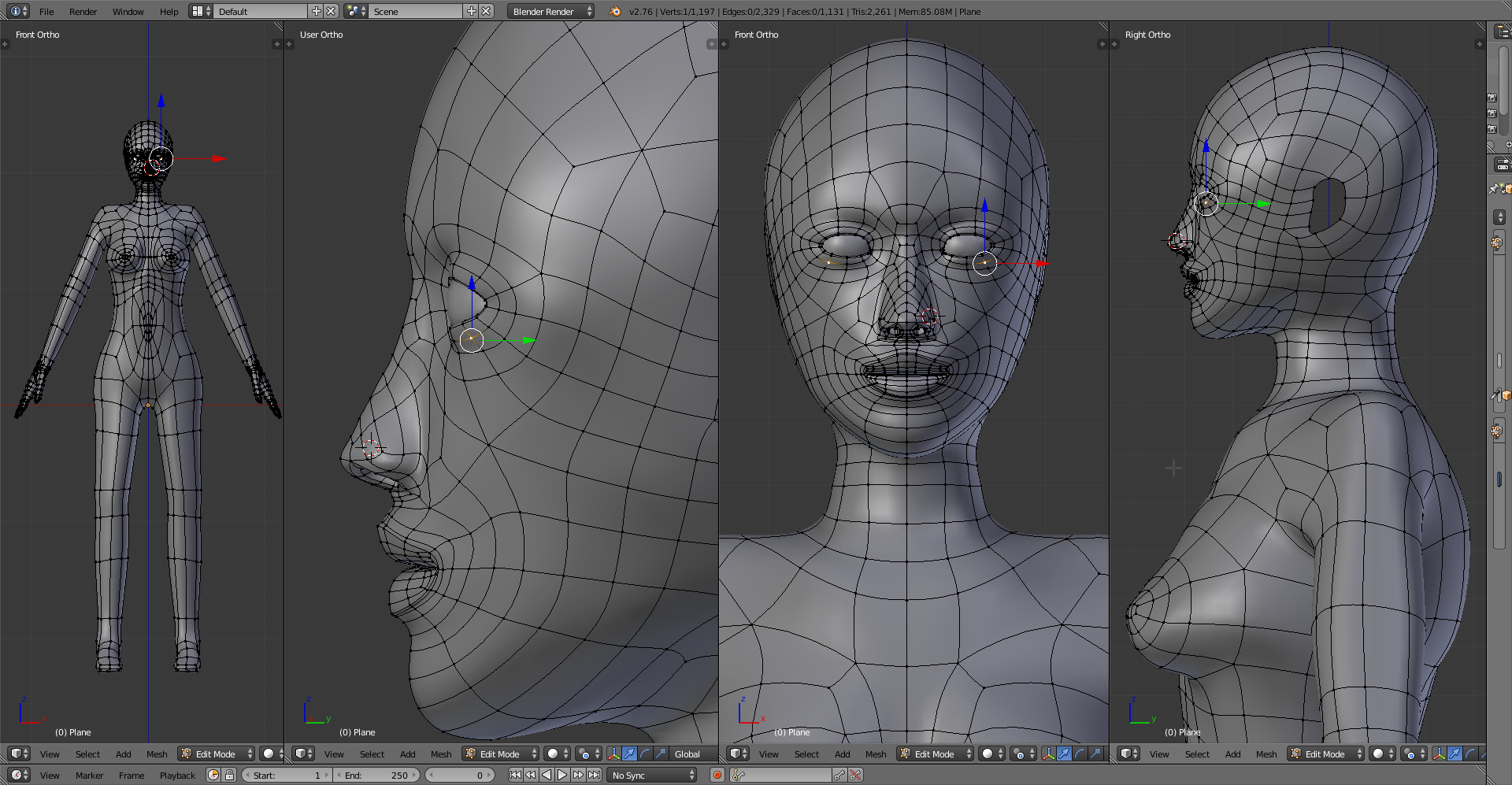The height and width of the screenshot is (785, 1512).
Task: Click the Blender logo in info header
Action: coord(615,12)
